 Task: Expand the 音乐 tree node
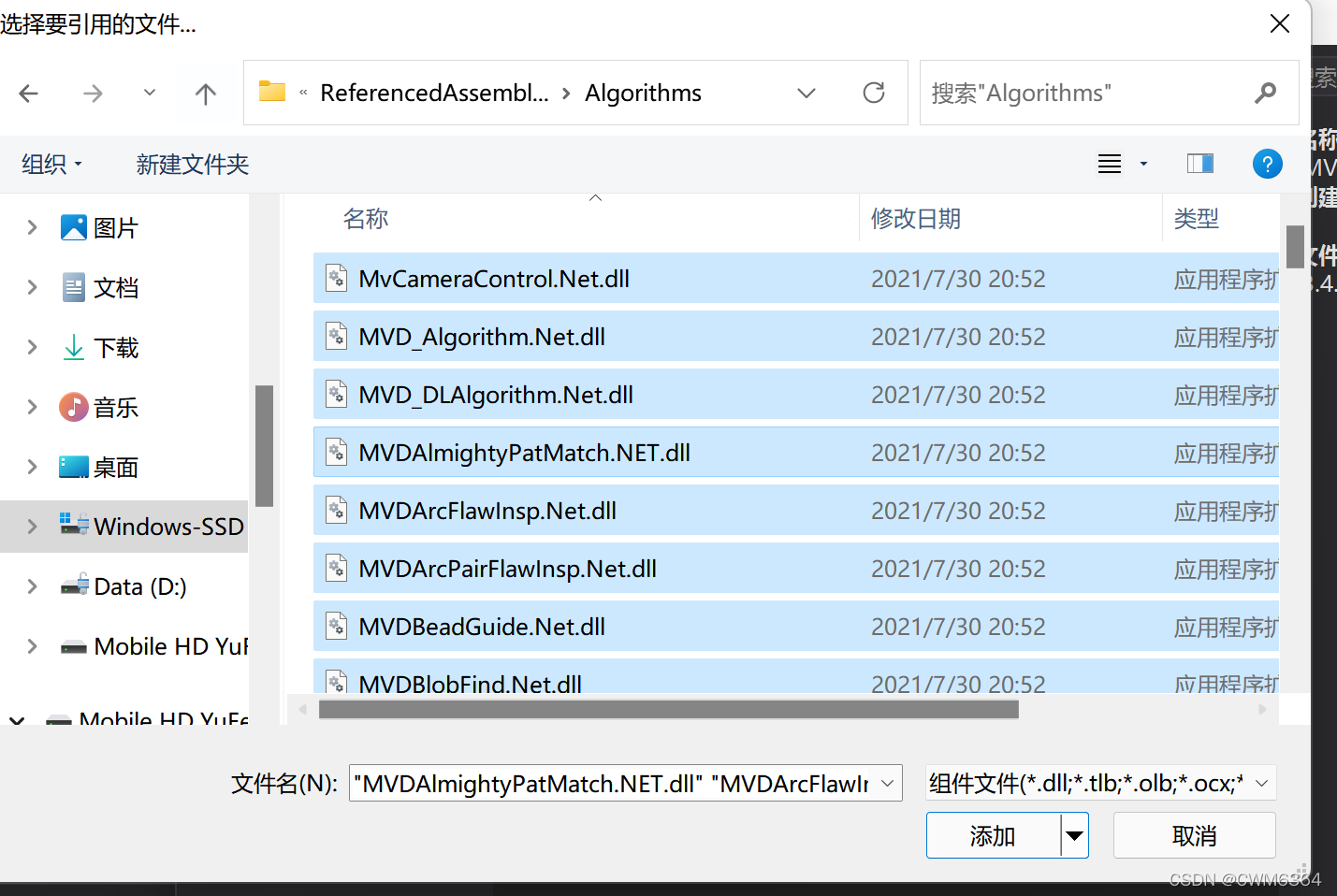(33, 407)
